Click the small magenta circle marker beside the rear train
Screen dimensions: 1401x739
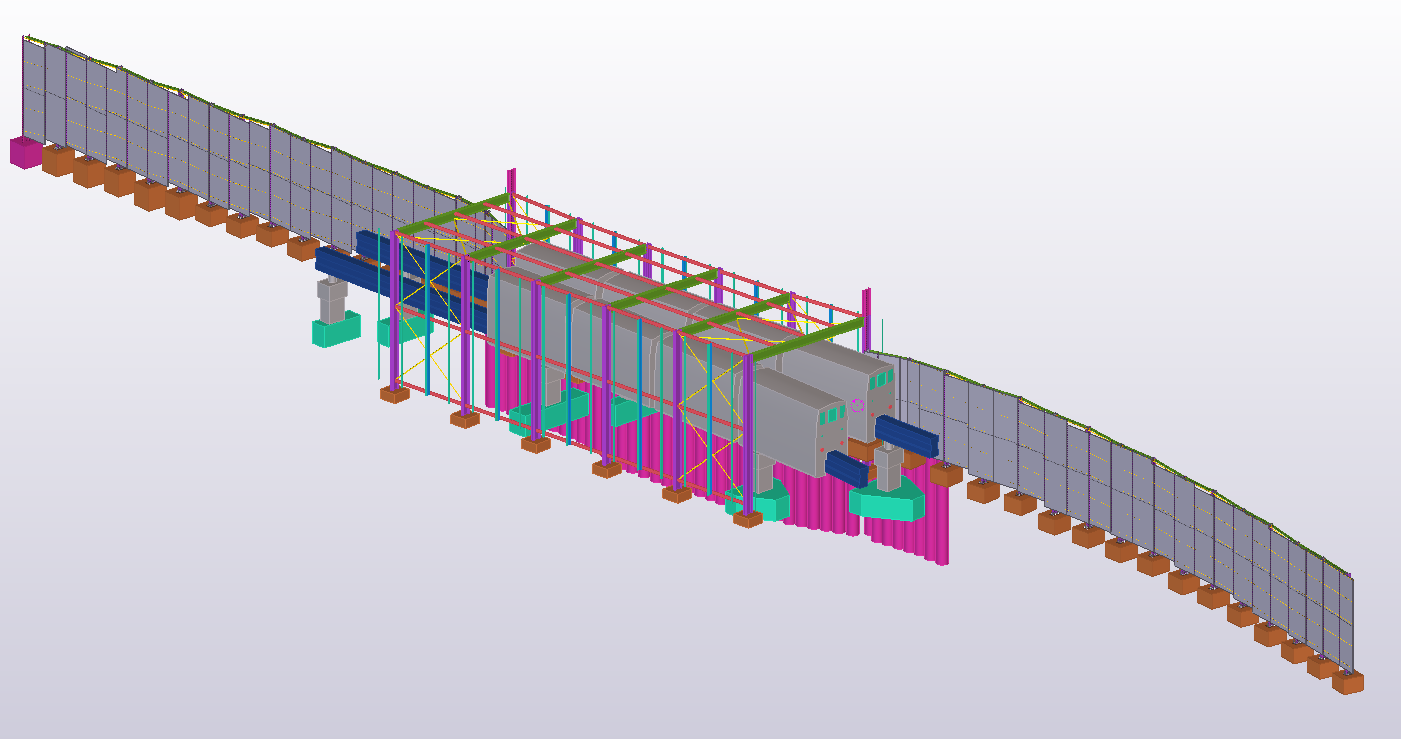tap(856, 405)
